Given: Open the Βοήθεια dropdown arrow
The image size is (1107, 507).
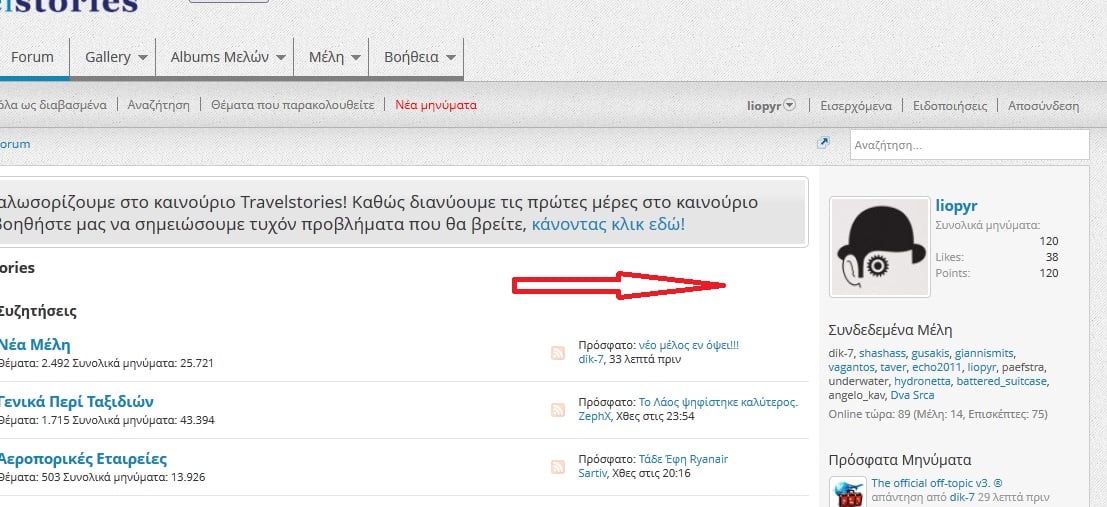Looking at the screenshot, I should 451,58.
